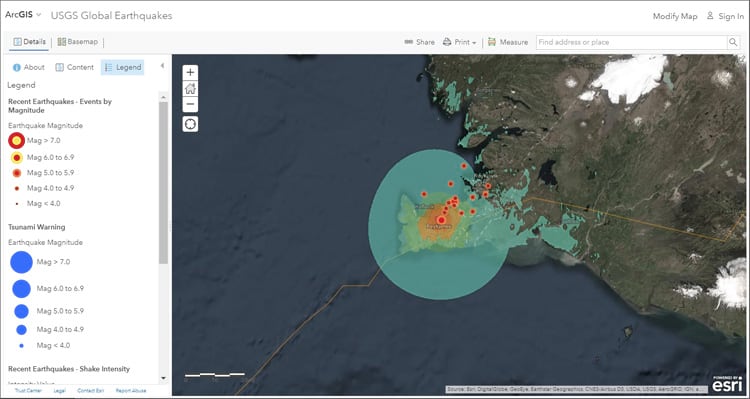Click the legend scrollbar down arrow
Screen dimensions: 750x399
(x=164, y=378)
